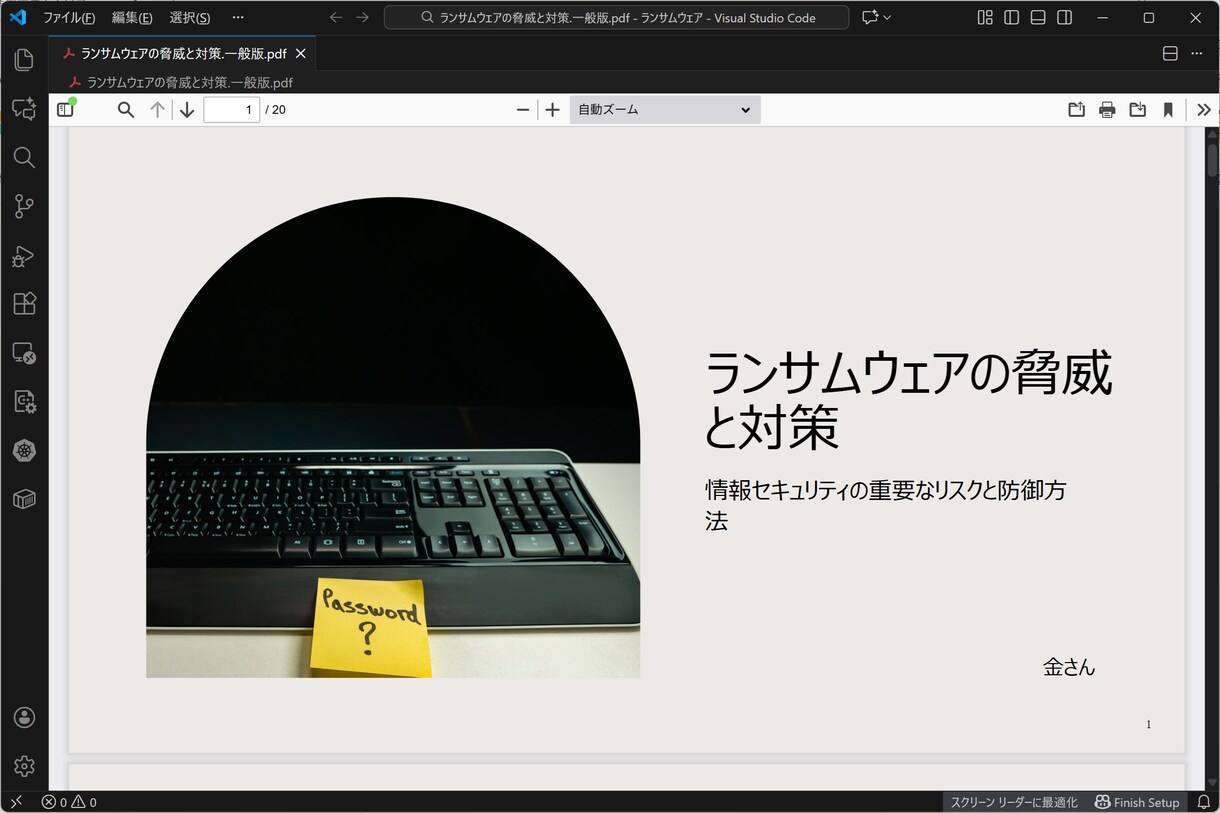Open the Search view in activity bar
This screenshot has height=813, width=1220.
tap(24, 157)
